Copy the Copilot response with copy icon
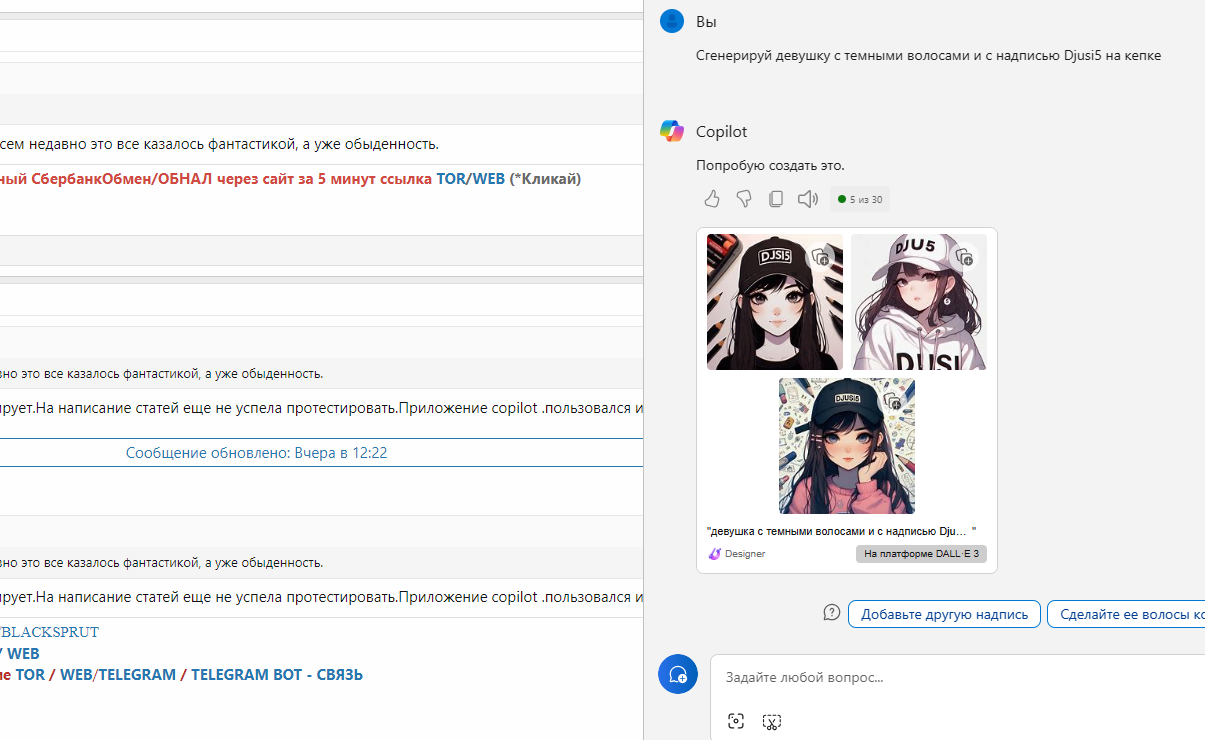The height and width of the screenshot is (740, 1205). [776, 200]
